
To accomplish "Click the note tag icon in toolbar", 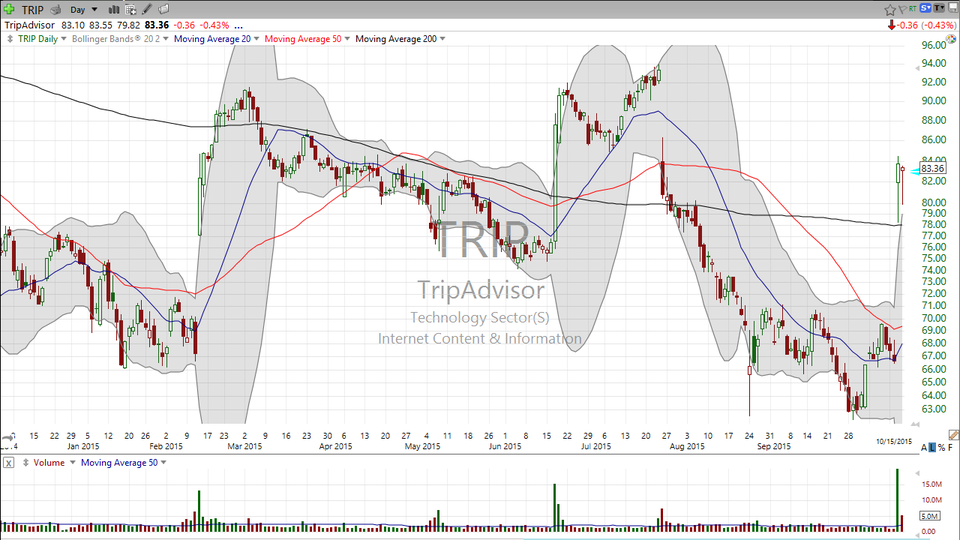I will click(163, 9).
